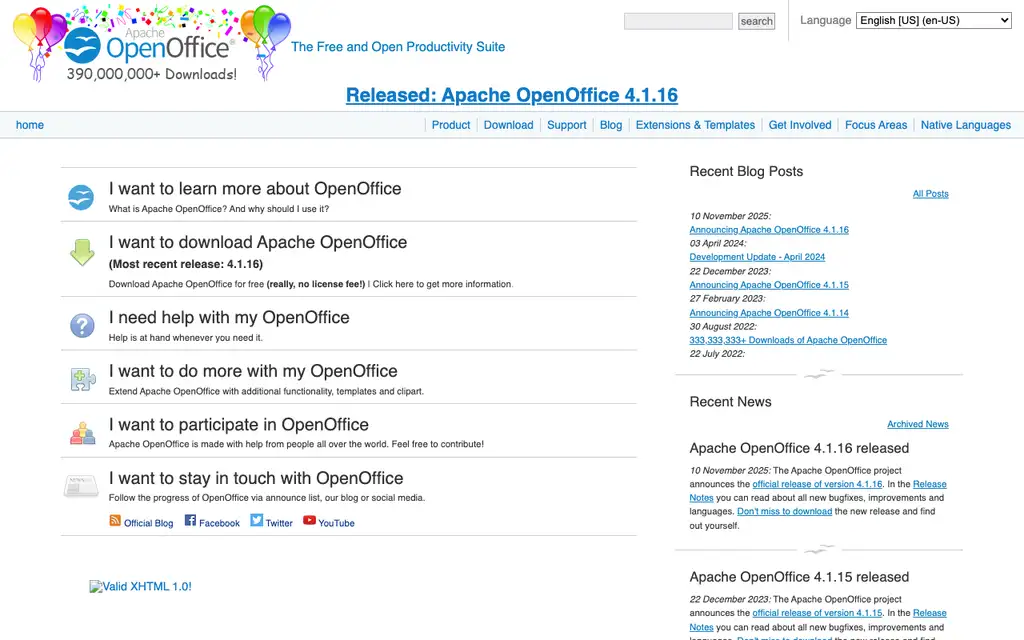1024x640 pixels.
Task: Click 'Most recent release: 4.1.16' text
Action: [185, 264]
